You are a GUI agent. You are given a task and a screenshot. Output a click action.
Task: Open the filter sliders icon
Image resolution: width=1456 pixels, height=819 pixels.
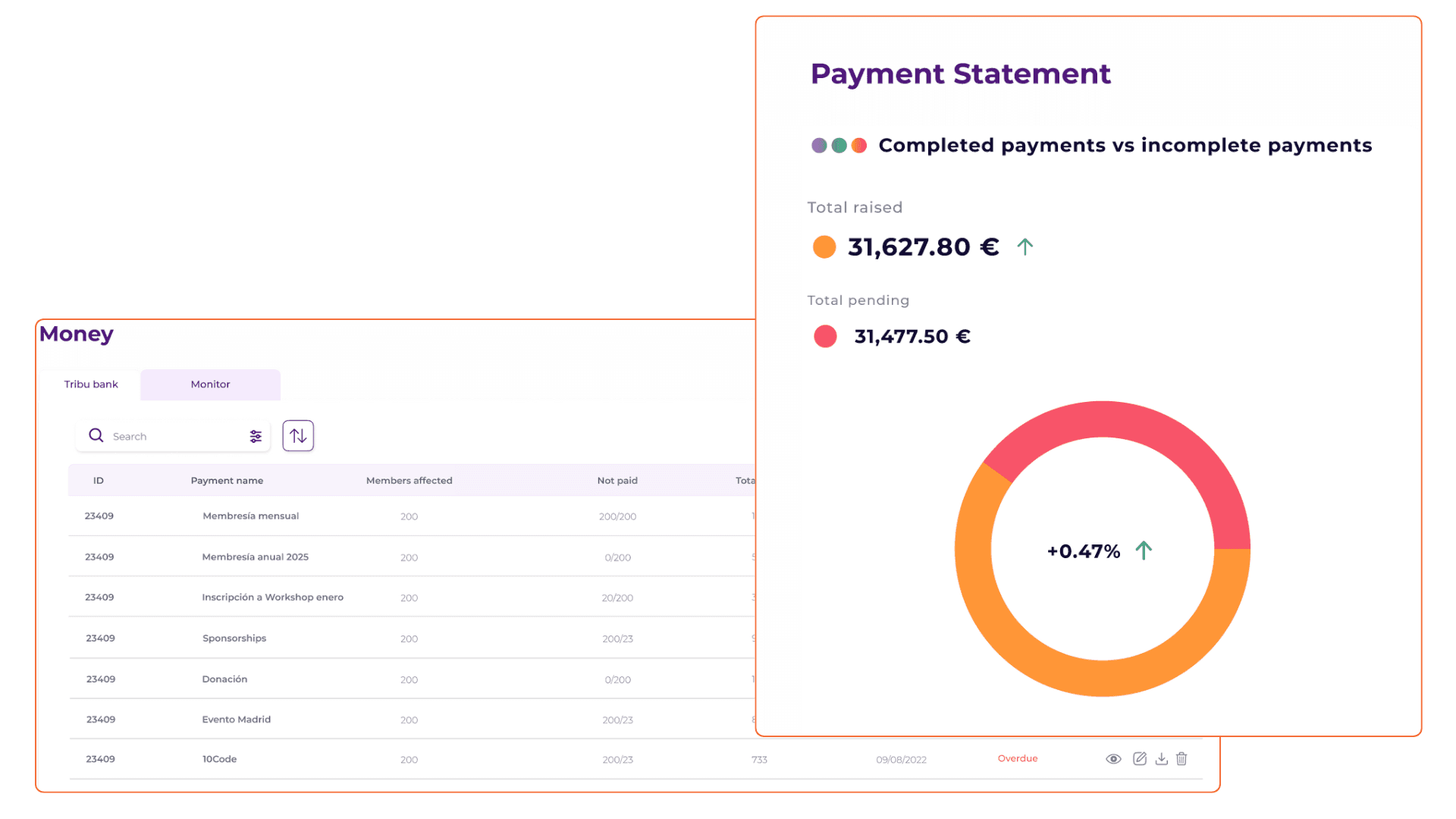click(256, 436)
